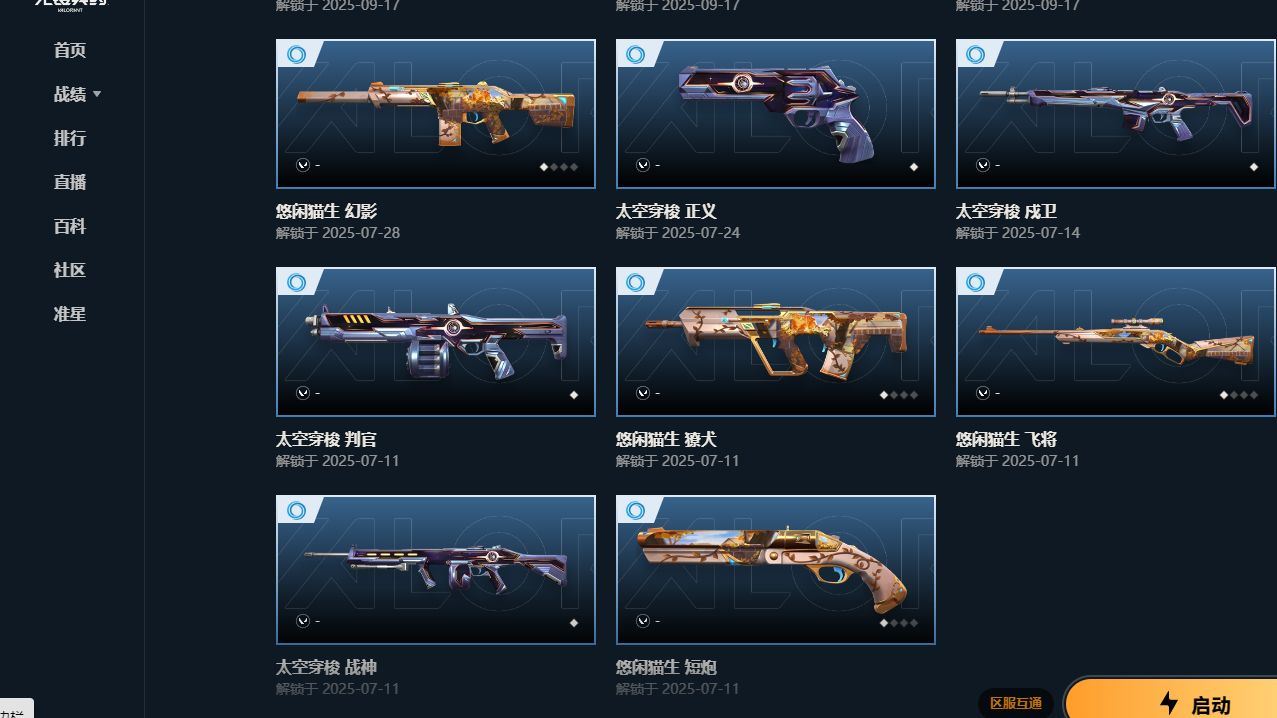The image size is (1277, 718).
Task: Click the 区服互通 badge
Action: point(1016,703)
